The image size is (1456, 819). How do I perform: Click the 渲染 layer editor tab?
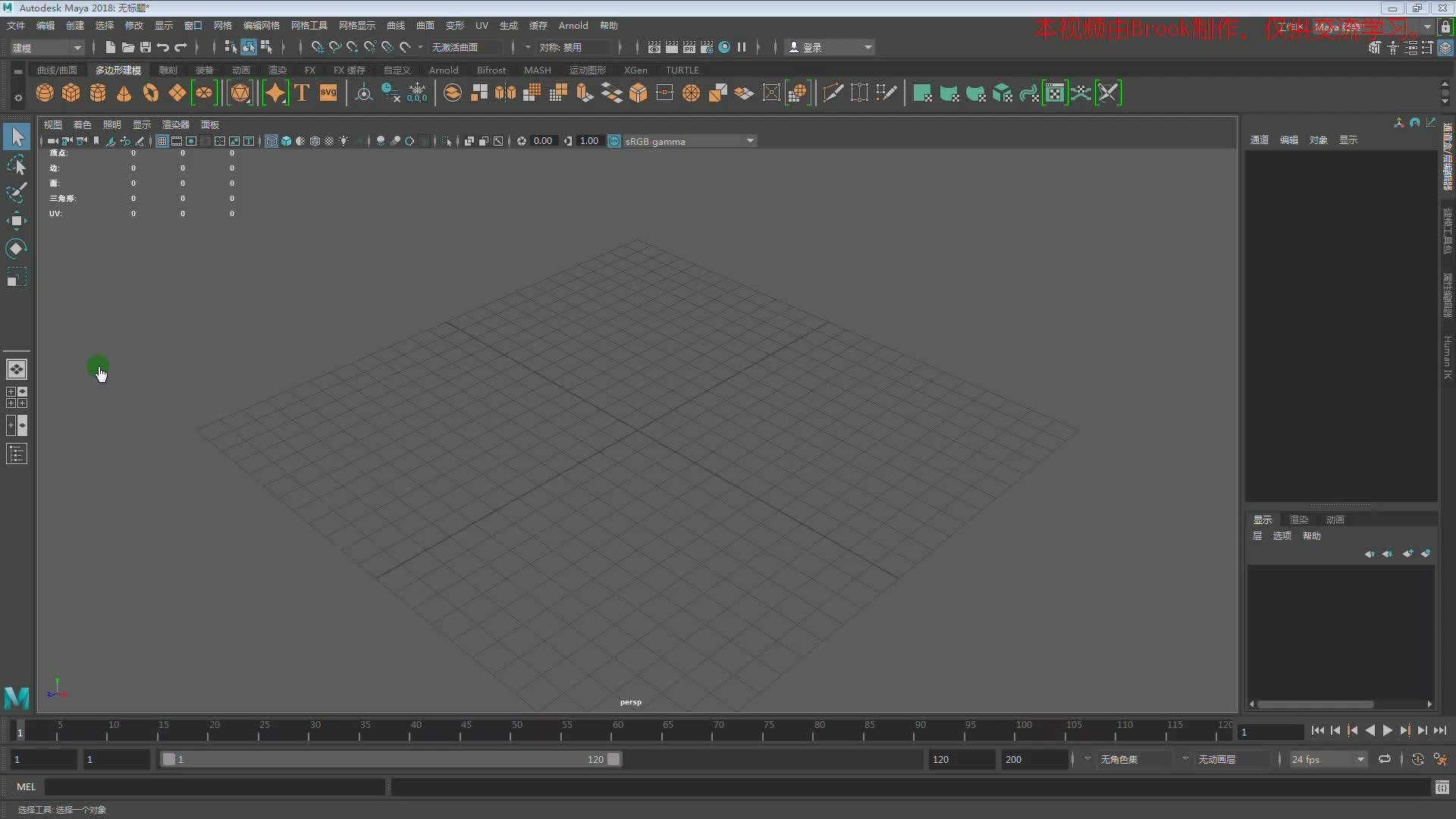(1299, 520)
